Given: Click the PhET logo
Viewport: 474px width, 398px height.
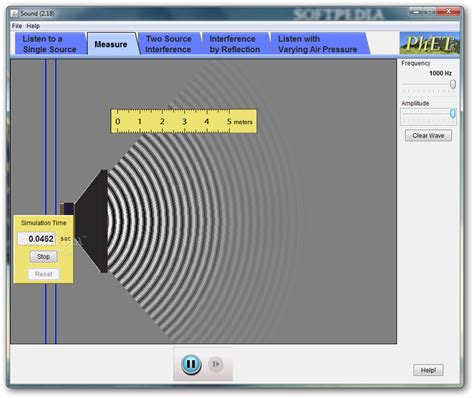Looking at the screenshot, I should [x=430, y=43].
